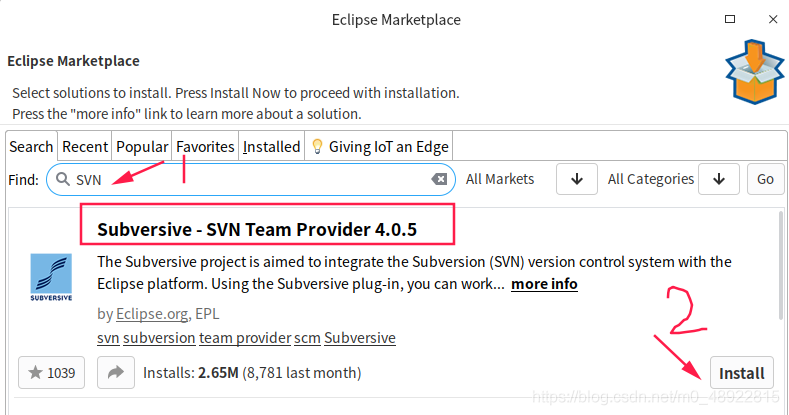Install Subversive SVN Team Provider
Viewport: 789px width, 415px height.
pyautogui.click(x=741, y=374)
